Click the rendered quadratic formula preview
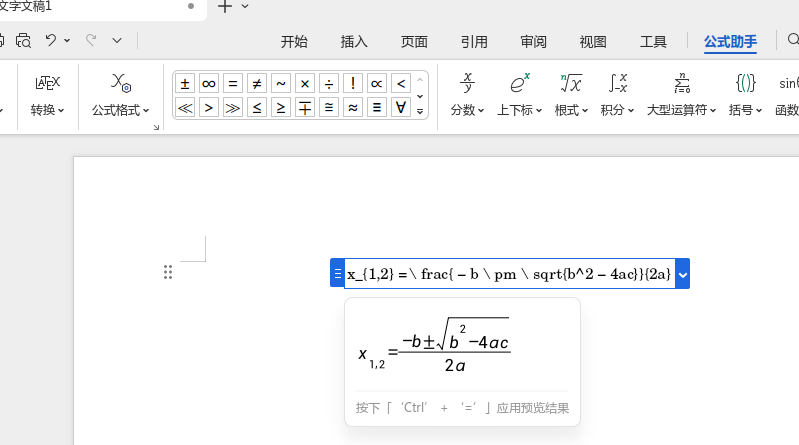Viewport: 799px width, 445px height. point(435,345)
